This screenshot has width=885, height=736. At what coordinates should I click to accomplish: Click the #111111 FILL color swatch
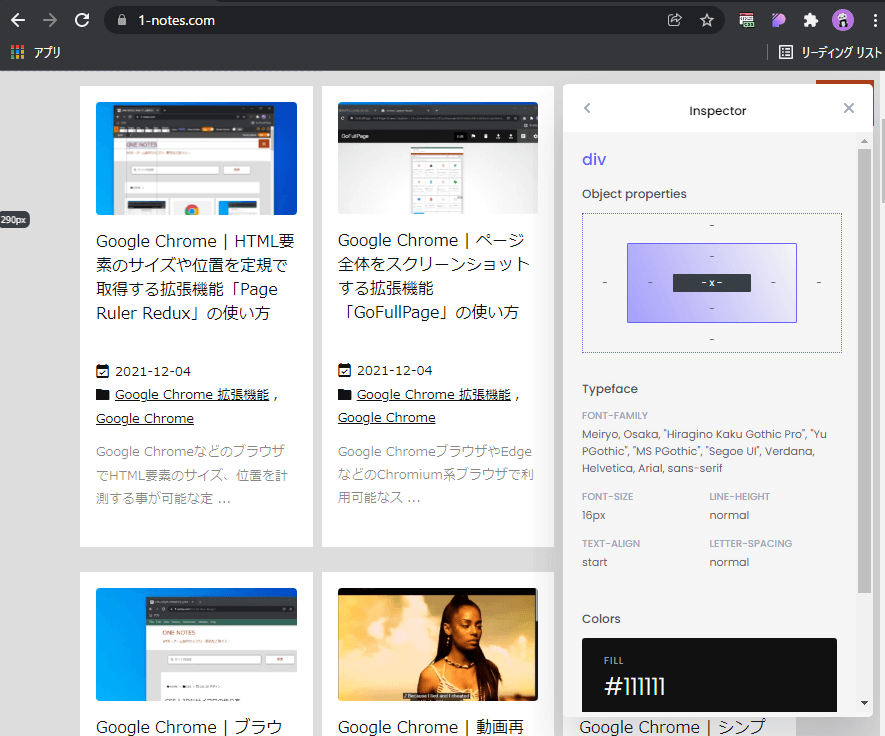coord(709,675)
